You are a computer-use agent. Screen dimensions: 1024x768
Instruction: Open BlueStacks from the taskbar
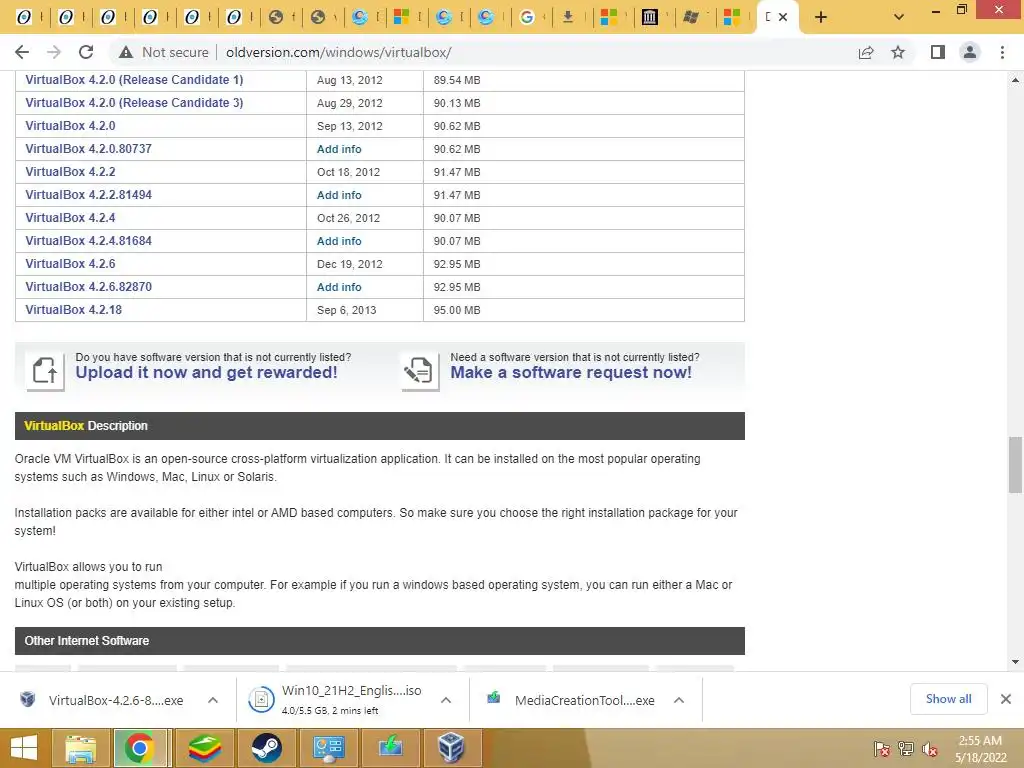point(204,748)
